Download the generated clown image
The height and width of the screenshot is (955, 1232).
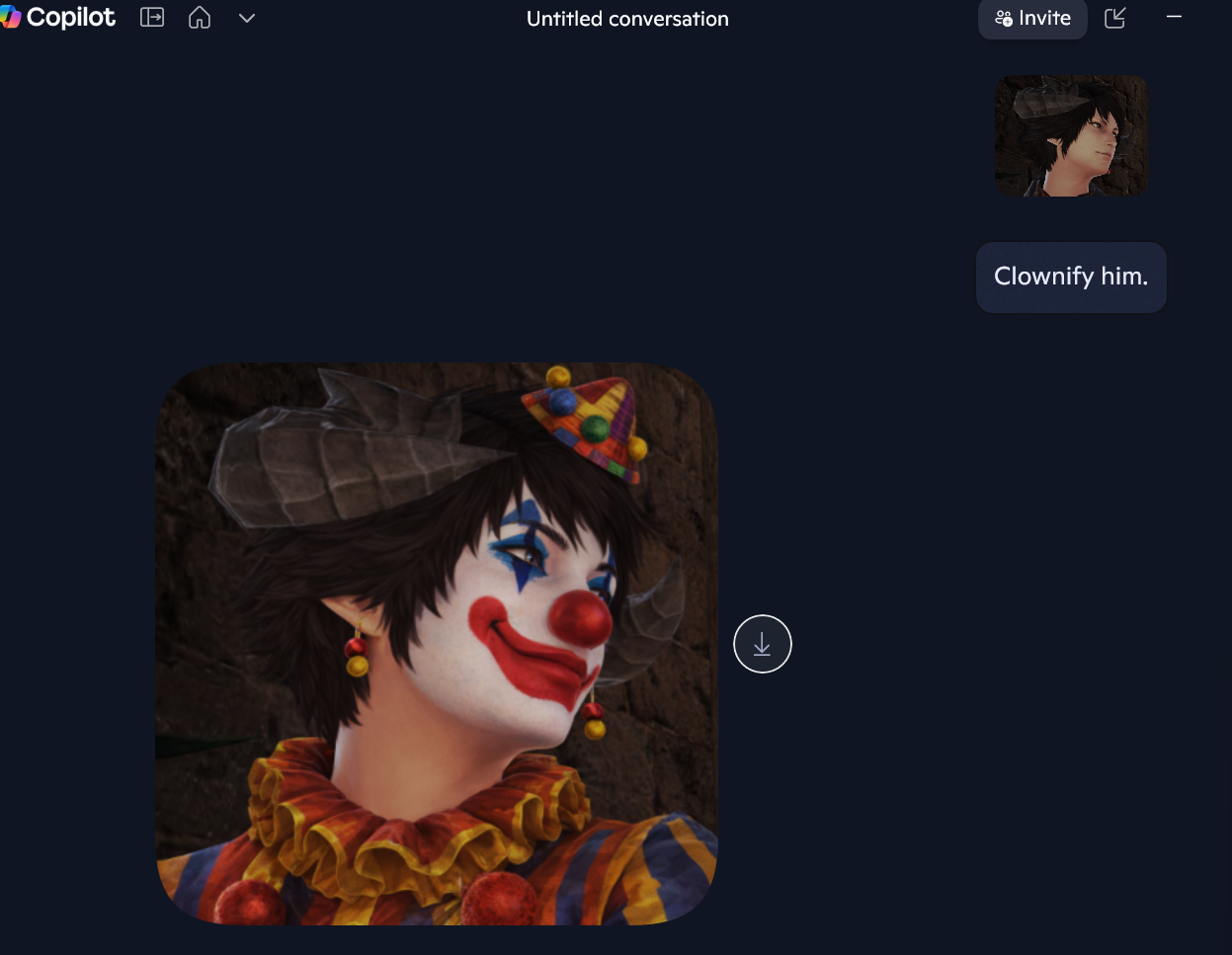[763, 644]
